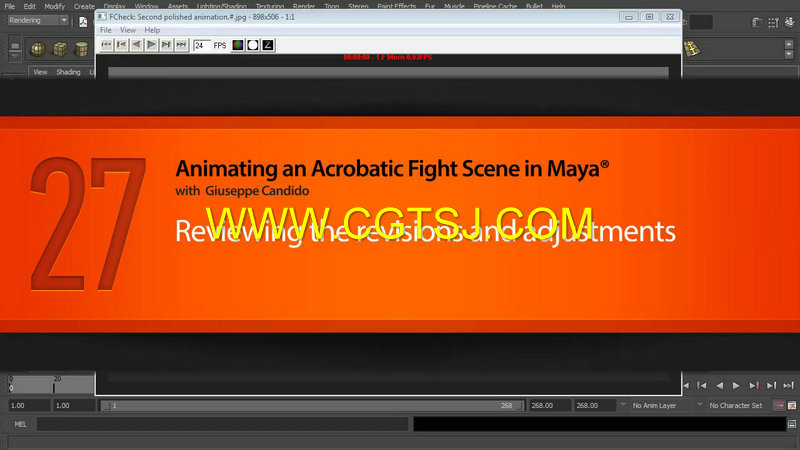The width and height of the screenshot is (800, 450).
Task: Open viewport View menu in Maya
Action: [x=40, y=72]
